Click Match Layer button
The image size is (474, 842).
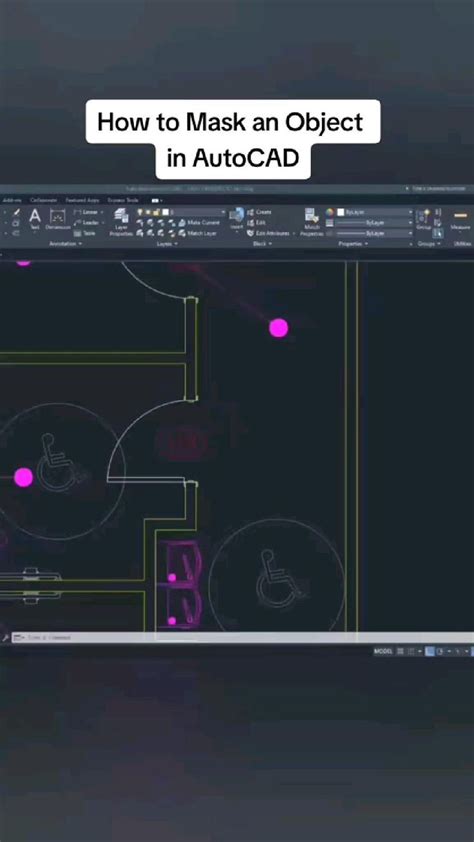(x=198, y=233)
